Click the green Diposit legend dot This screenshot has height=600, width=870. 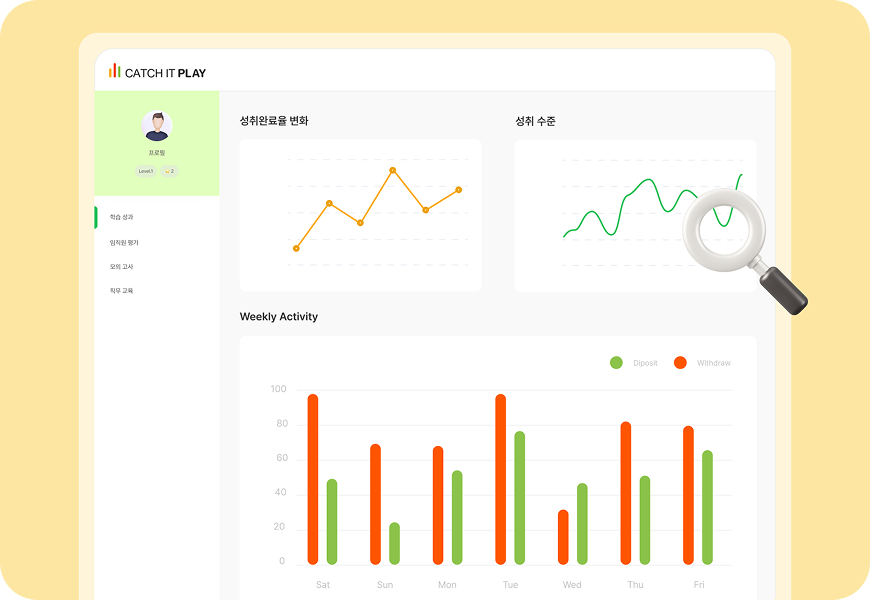tap(616, 363)
